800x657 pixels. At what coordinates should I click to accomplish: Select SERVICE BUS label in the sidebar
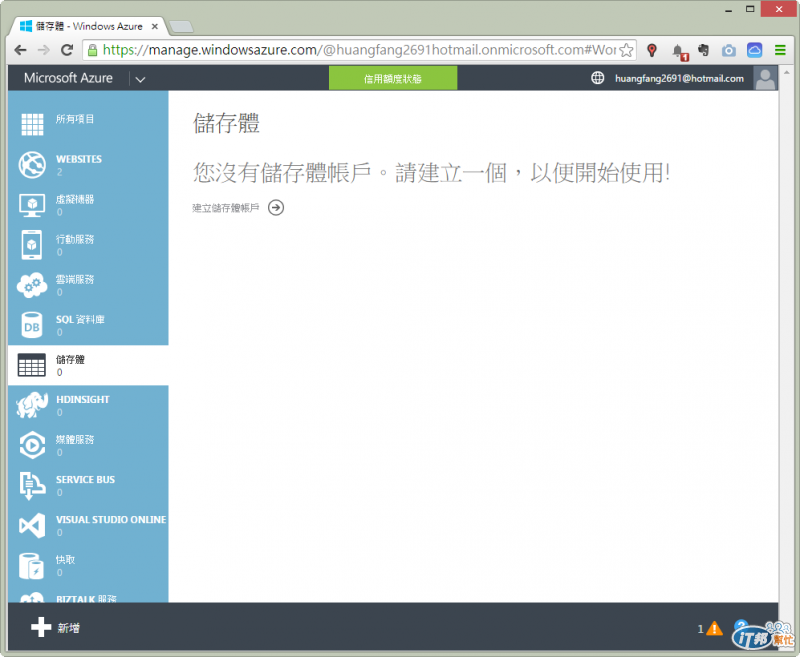click(x=85, y=479)
